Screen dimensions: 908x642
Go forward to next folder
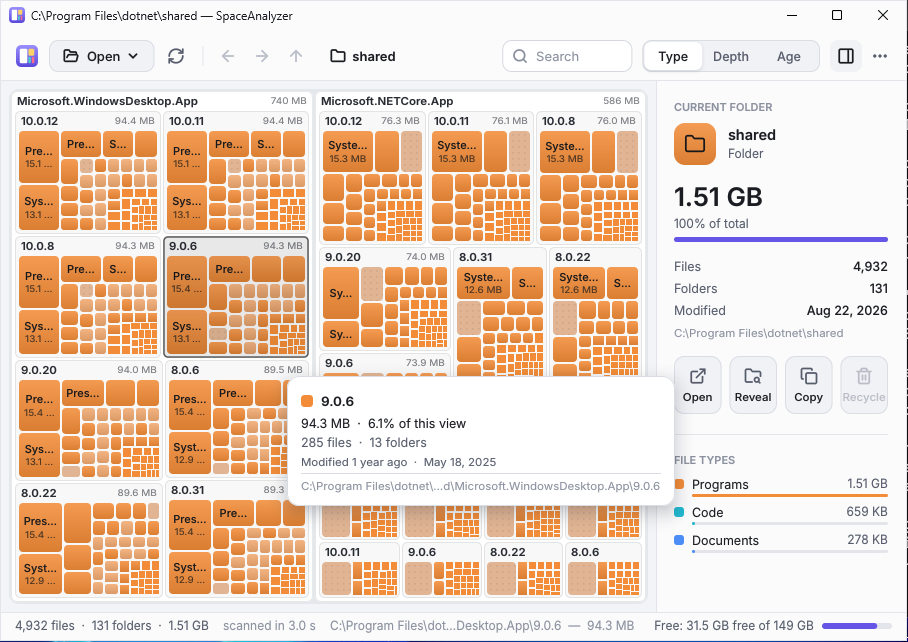click(262, 56)
